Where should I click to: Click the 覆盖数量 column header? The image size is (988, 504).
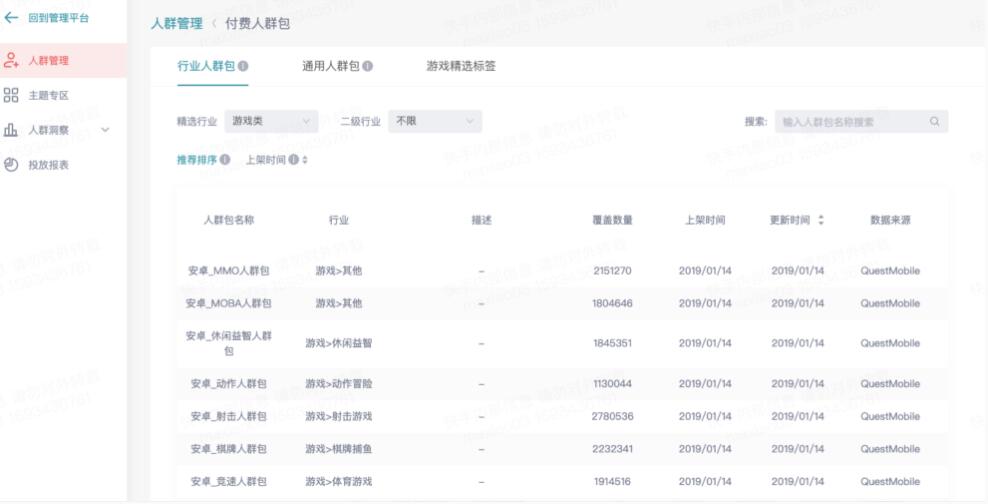tap(612, 220)
